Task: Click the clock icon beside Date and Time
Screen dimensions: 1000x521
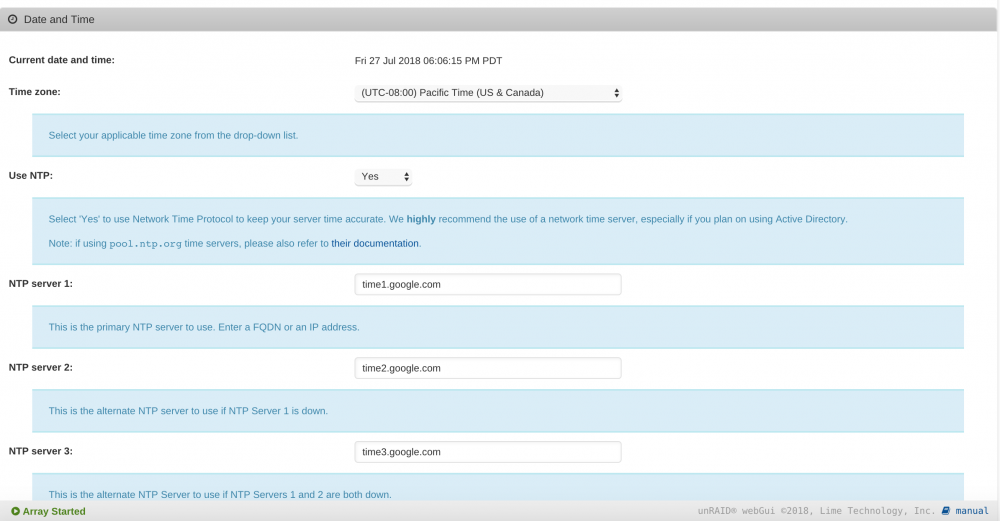Action: click(x=13, y=20)
